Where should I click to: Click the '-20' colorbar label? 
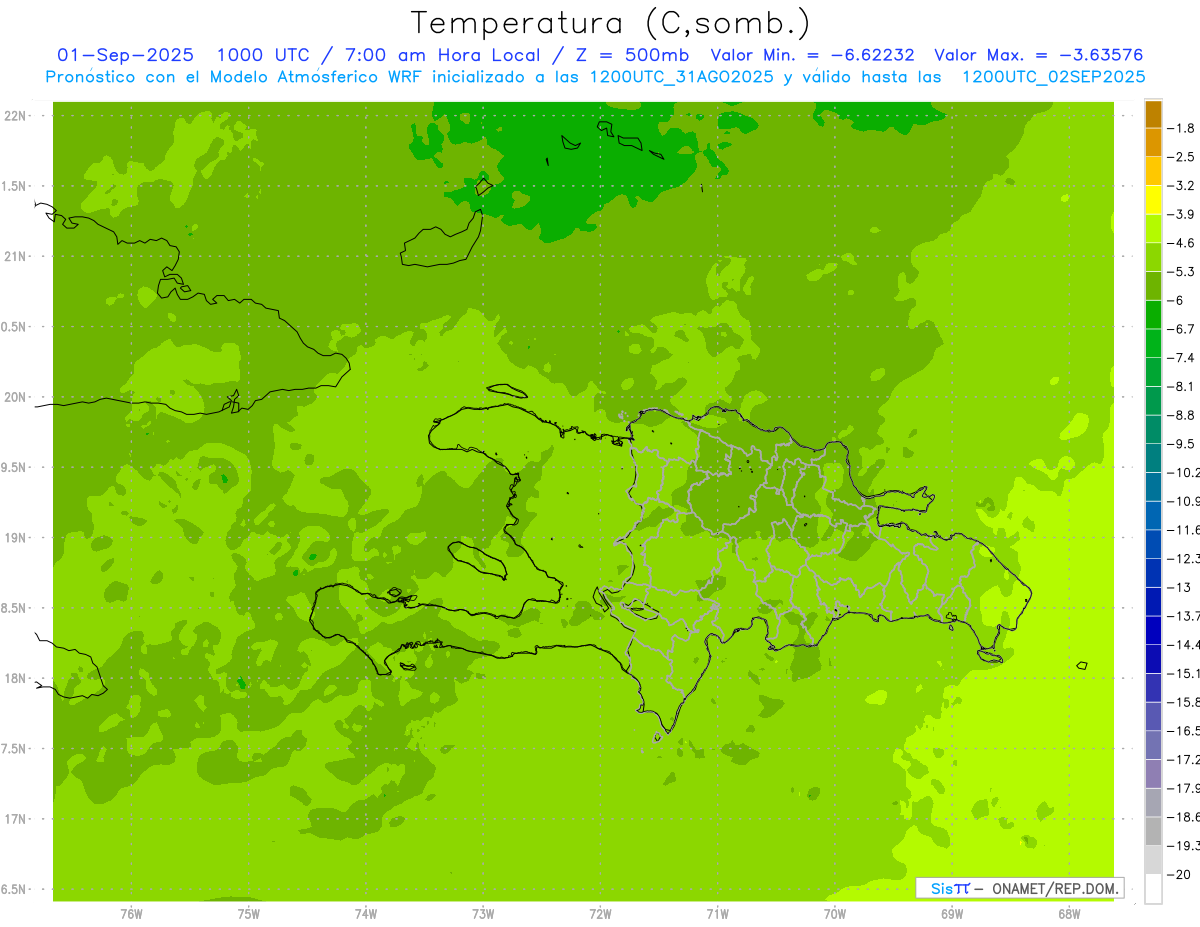coord(1179,874)
